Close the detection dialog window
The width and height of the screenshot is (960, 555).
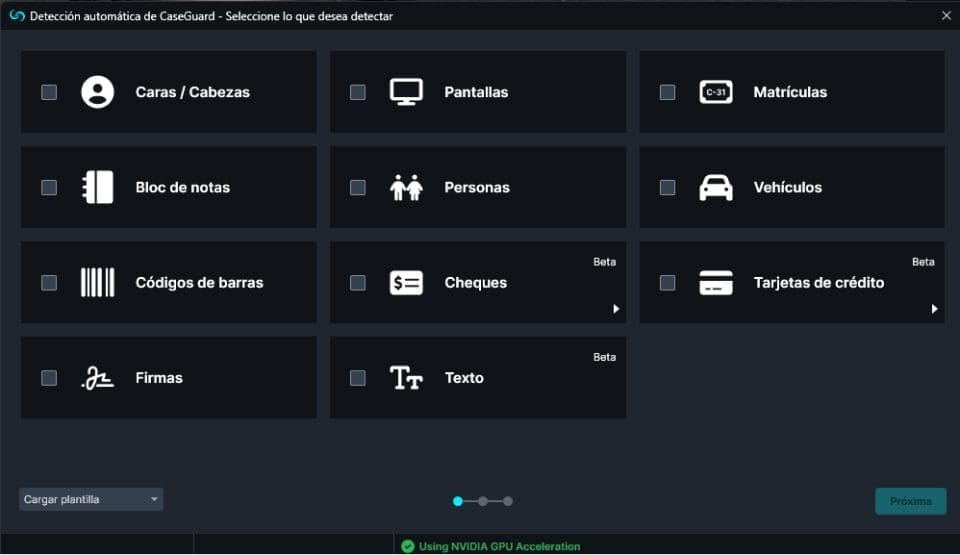pos(946,16)
